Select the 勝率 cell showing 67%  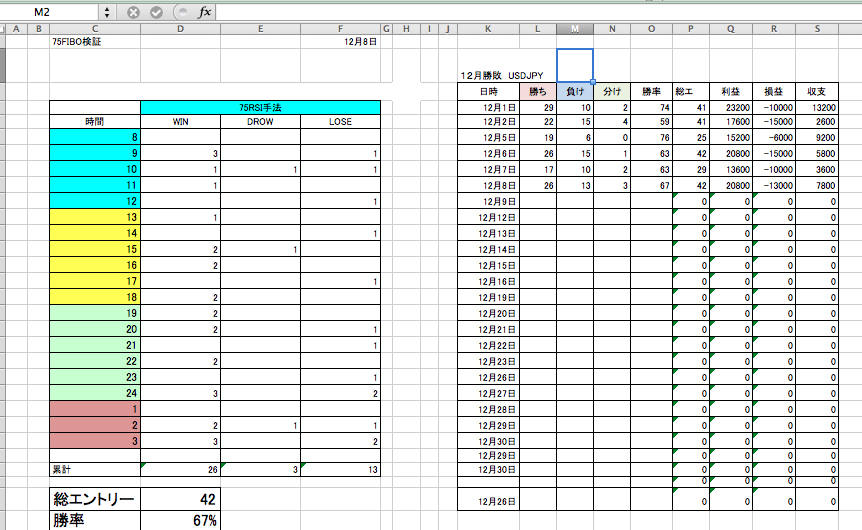click(180, 520)
